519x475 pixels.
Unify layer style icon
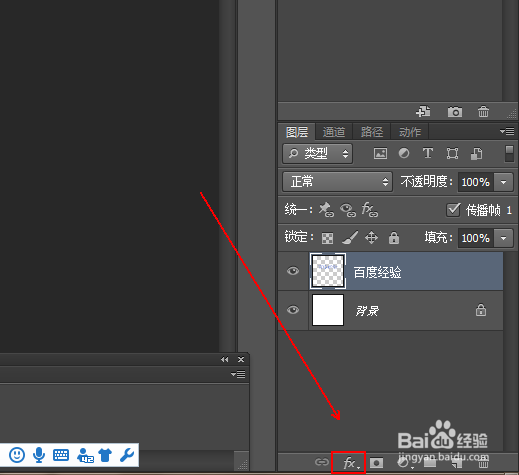coord(370,210)
